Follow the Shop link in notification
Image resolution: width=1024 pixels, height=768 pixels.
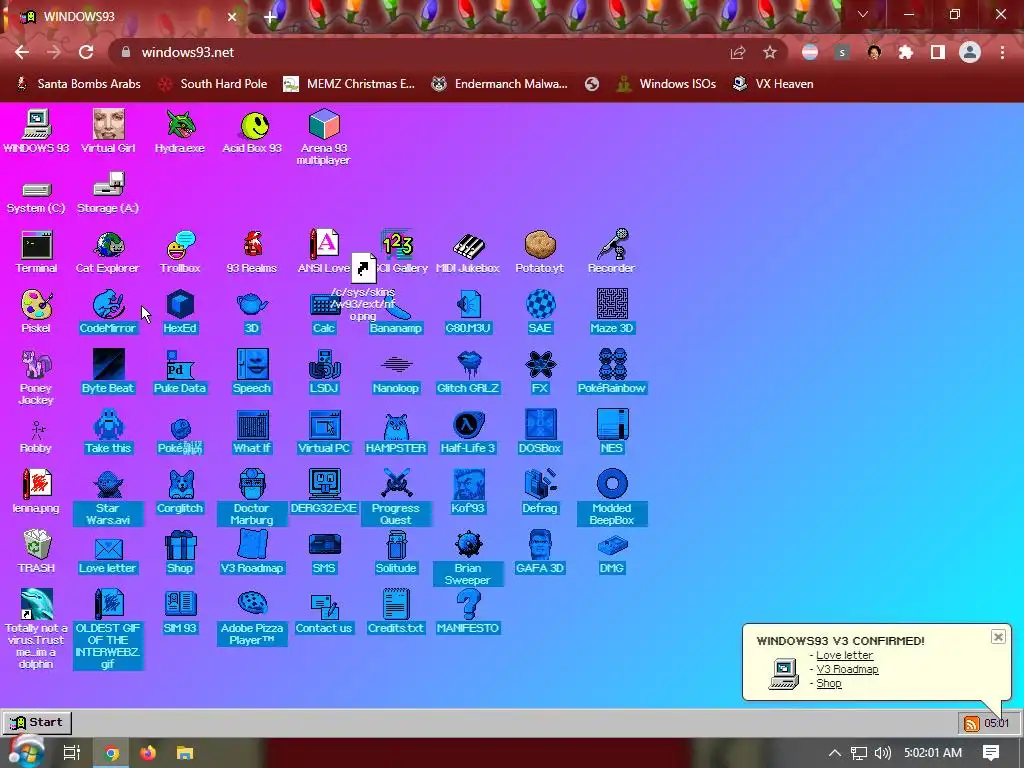829,684
